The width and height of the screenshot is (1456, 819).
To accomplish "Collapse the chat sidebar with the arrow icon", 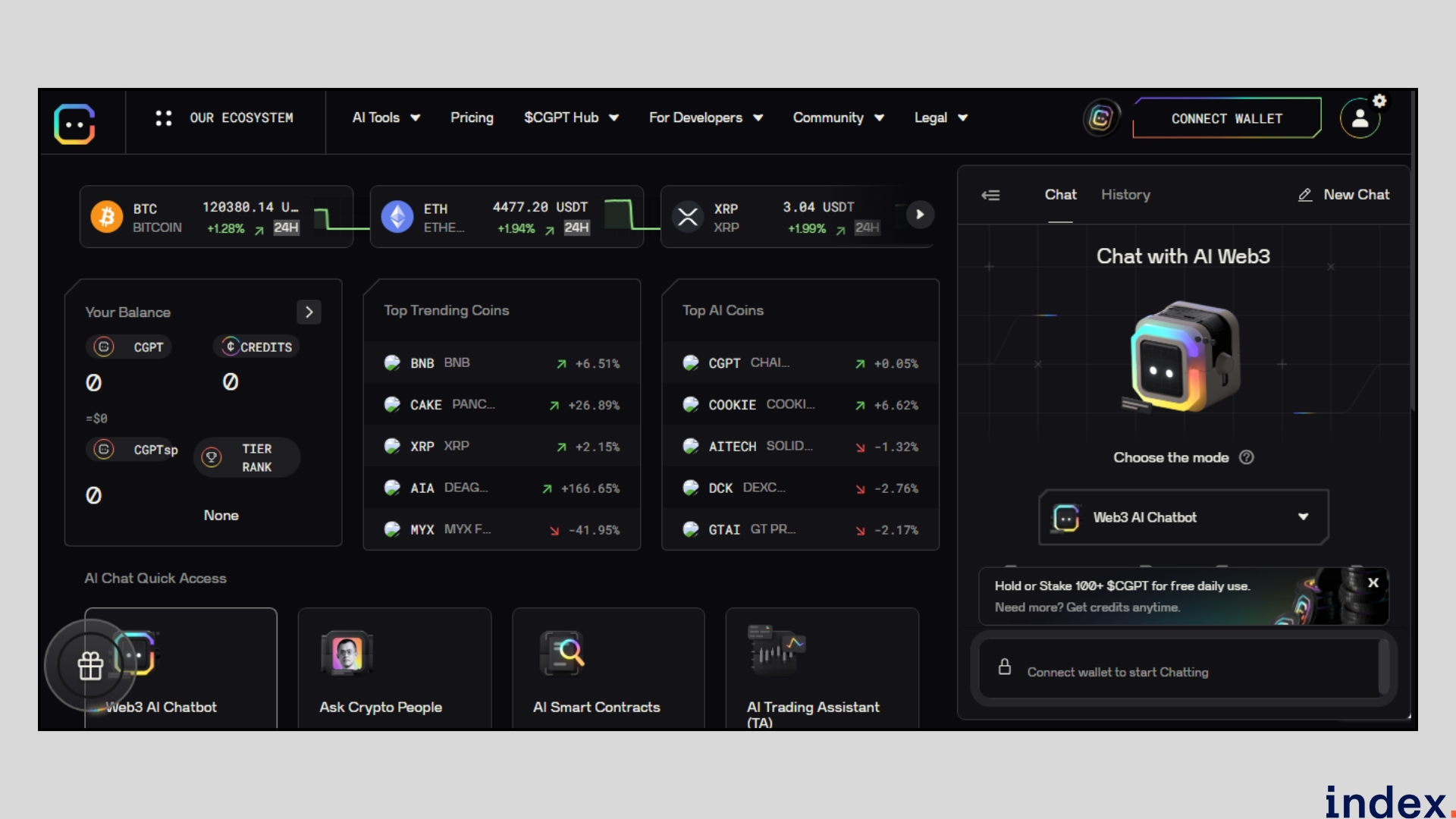I will (990, 195).
